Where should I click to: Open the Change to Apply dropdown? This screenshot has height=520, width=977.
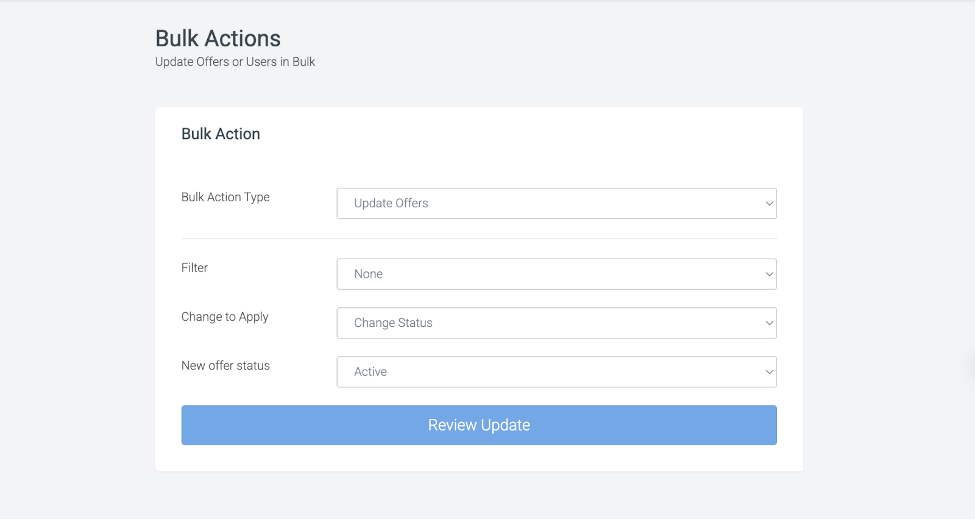click(556, 323)
